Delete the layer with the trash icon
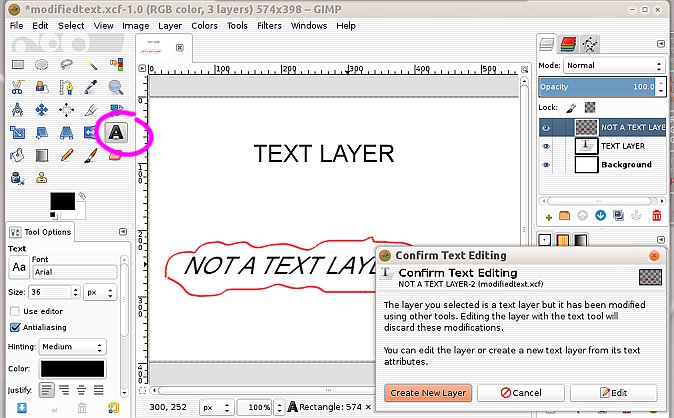The height and width of the screenshot is (418, 674). (x=657, y=215)
